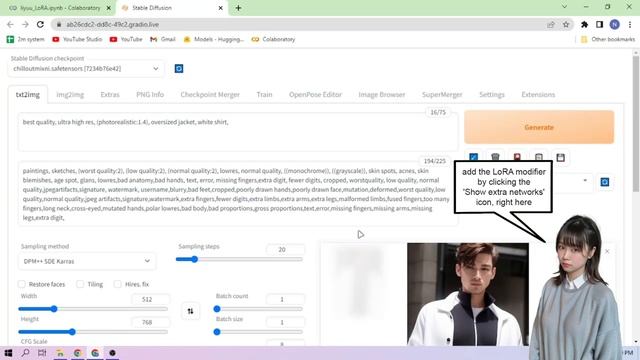Screen dimensions: 640x360
Task: Click the Height value field 768
Action: coord(150,322)
